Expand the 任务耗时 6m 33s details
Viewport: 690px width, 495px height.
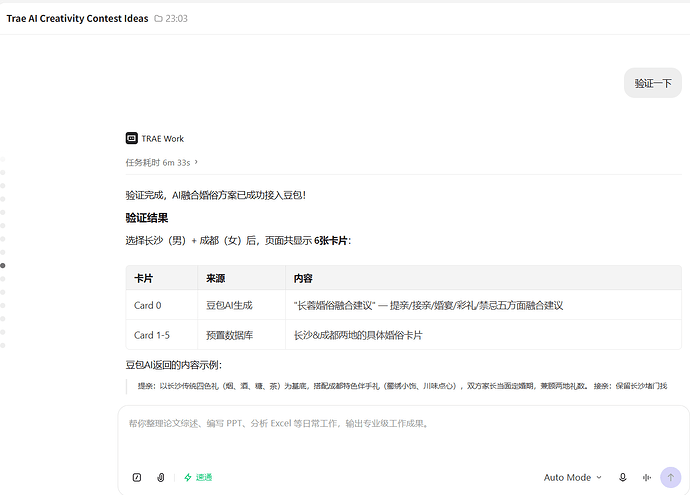tap(161, 162)
